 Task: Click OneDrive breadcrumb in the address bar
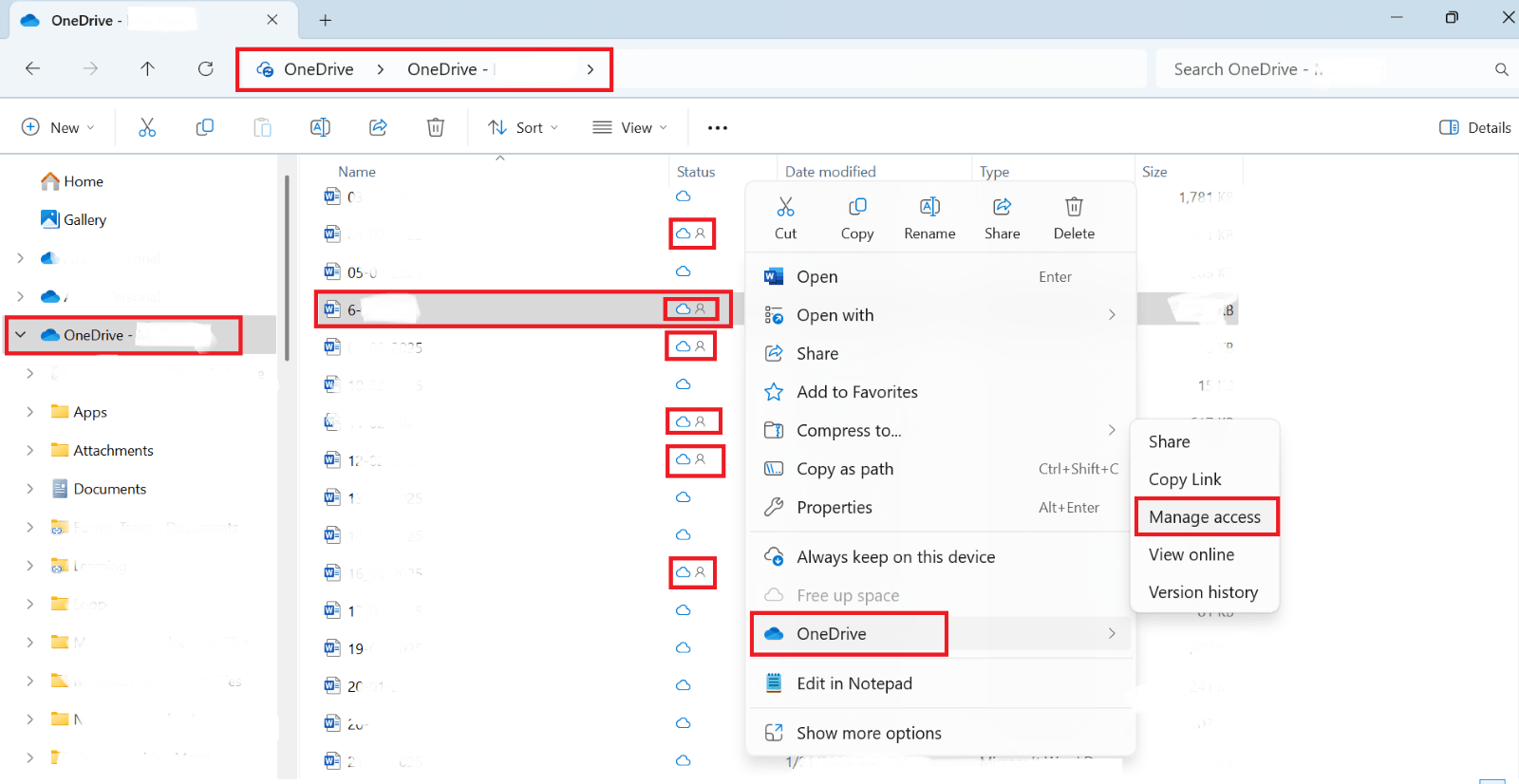pos(318,69)
